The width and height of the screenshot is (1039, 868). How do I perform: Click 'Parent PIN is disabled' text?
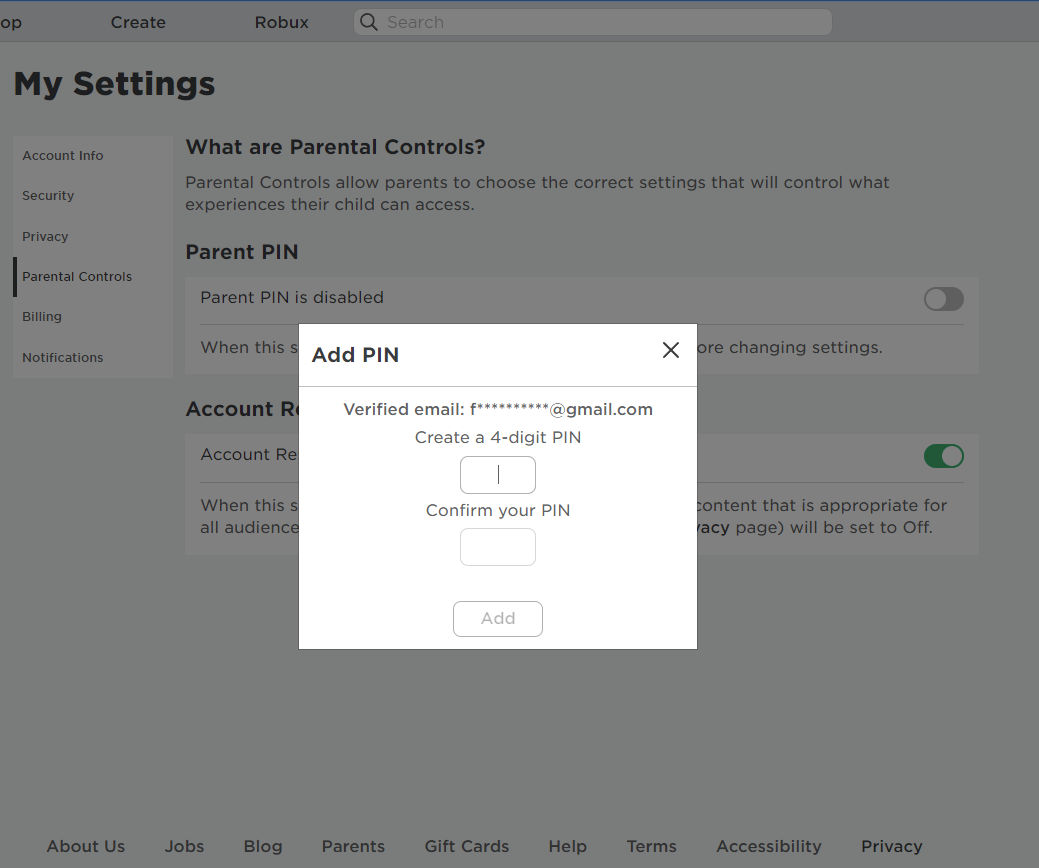(x=292, y=298)
